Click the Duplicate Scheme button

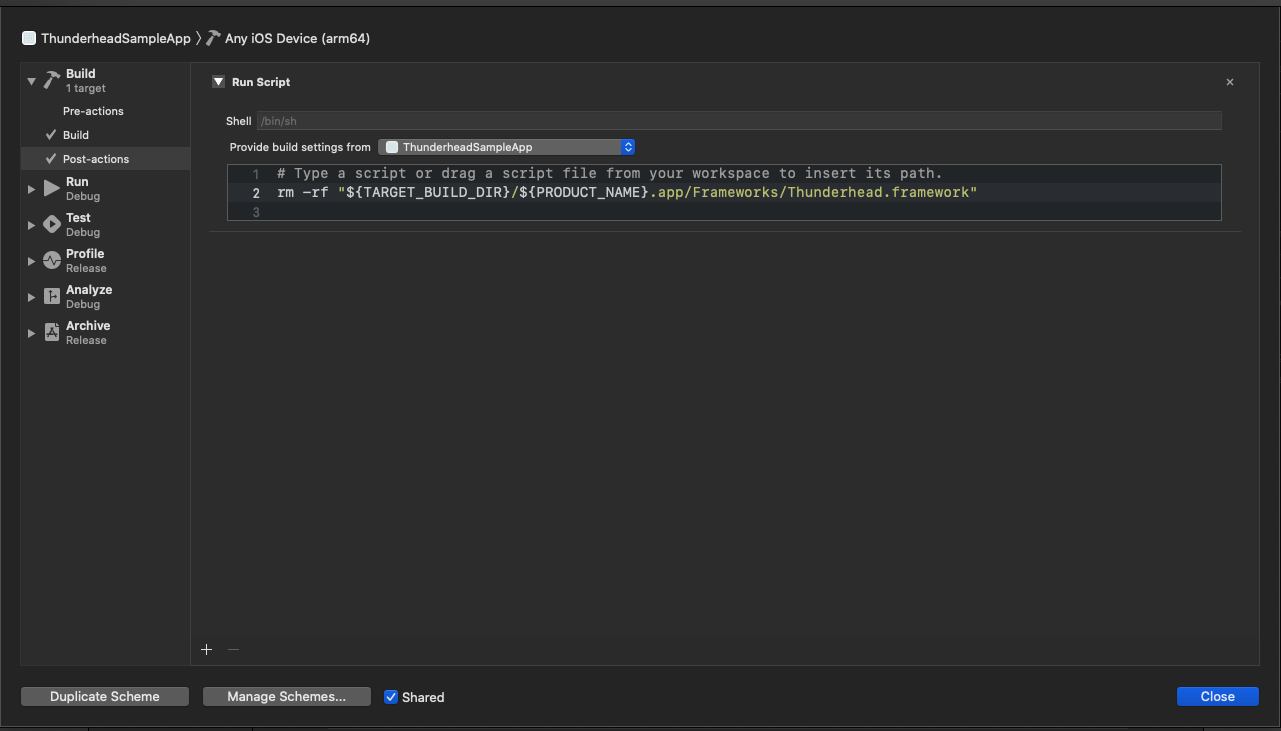click(x=105, y=697)
